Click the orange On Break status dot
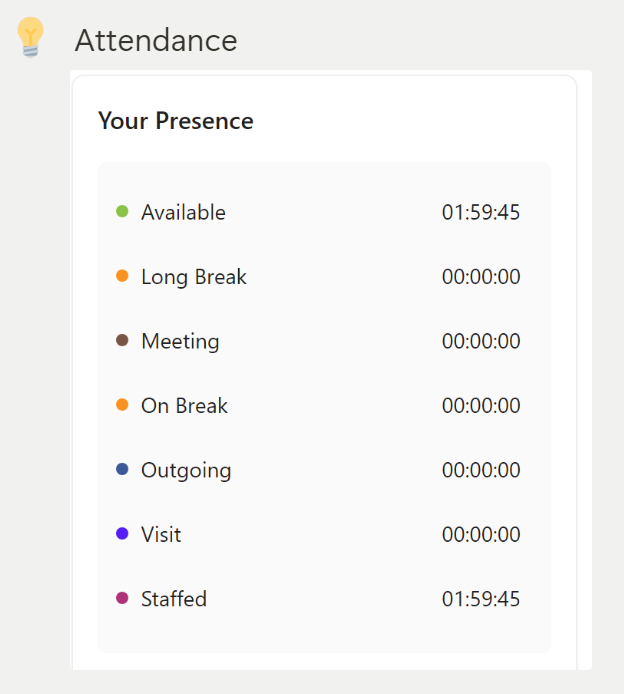Image resolution: width=630 pixels, height=694 pixels. pos(123,405)
